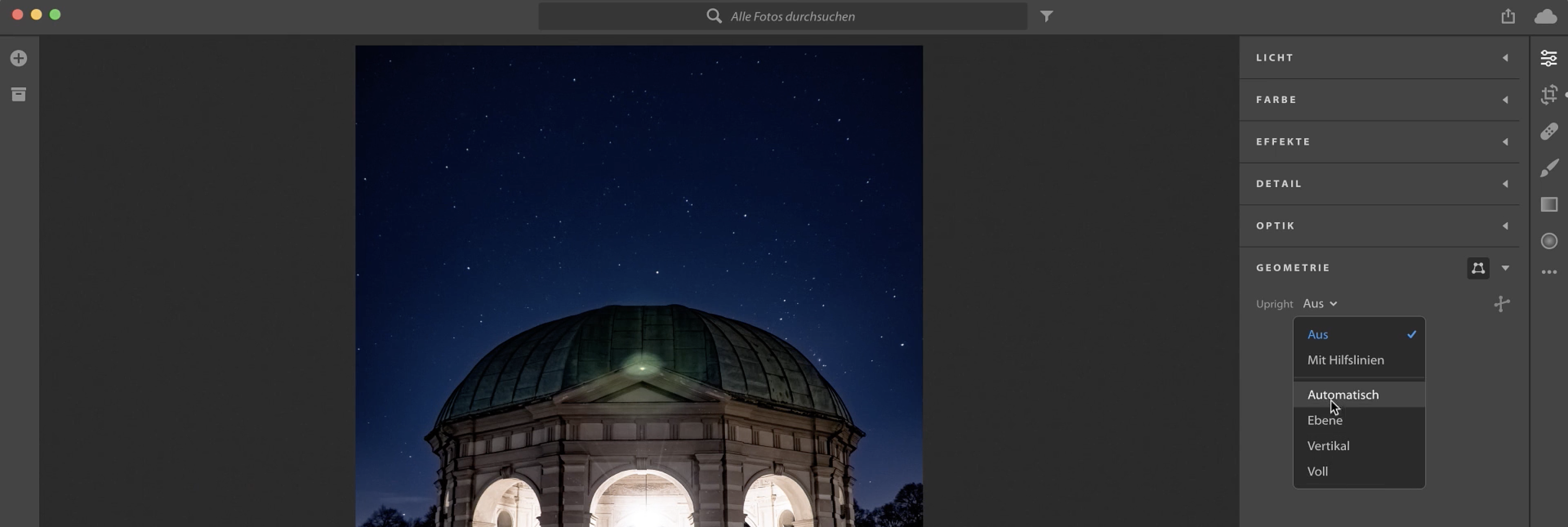Toggle the Geometrie guided upright tool button
Viewport: 1568px width, 527px height.
pos(1478,268)
